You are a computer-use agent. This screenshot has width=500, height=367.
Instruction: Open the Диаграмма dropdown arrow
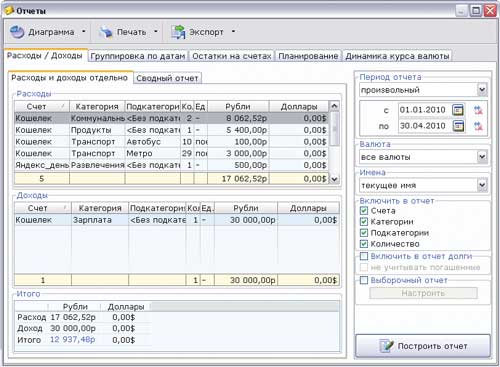coord(84,32)
